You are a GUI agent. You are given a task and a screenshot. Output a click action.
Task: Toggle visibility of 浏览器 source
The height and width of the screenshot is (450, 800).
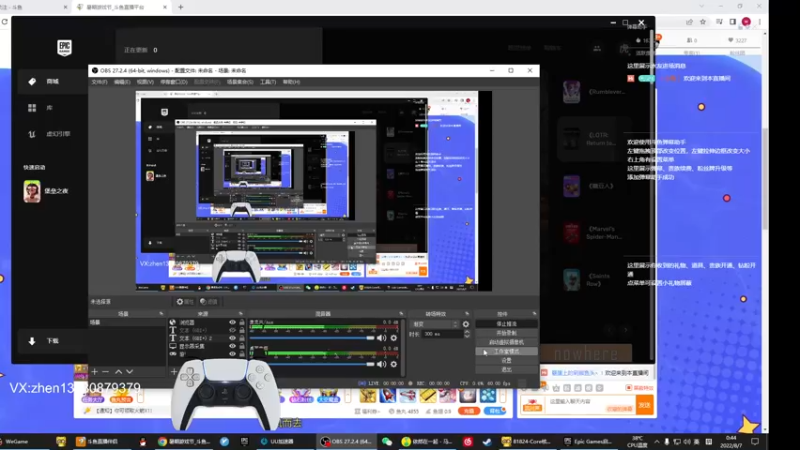point(232,322)
